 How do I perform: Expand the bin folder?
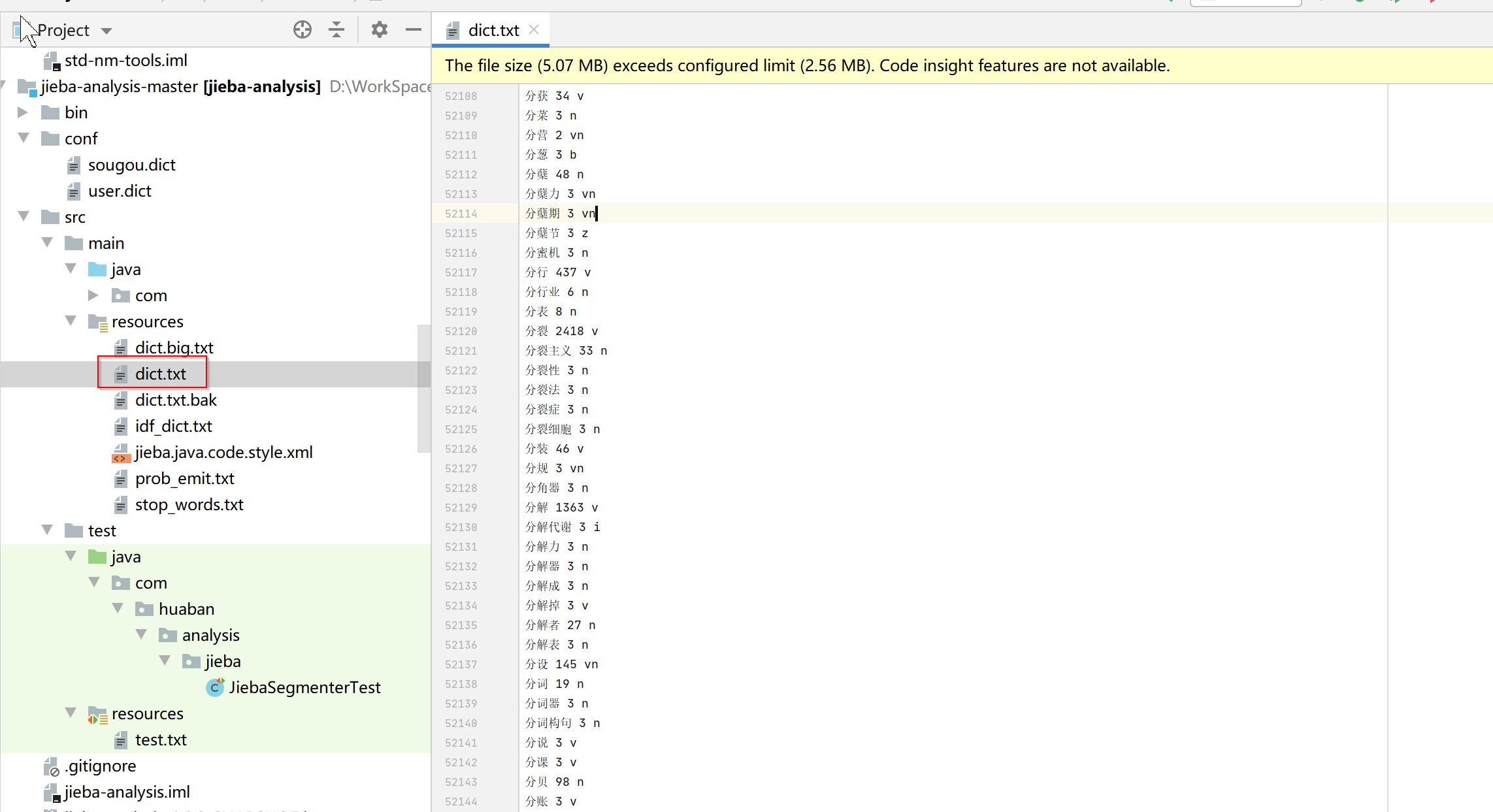pyautogui.click(x=22, y=112)
